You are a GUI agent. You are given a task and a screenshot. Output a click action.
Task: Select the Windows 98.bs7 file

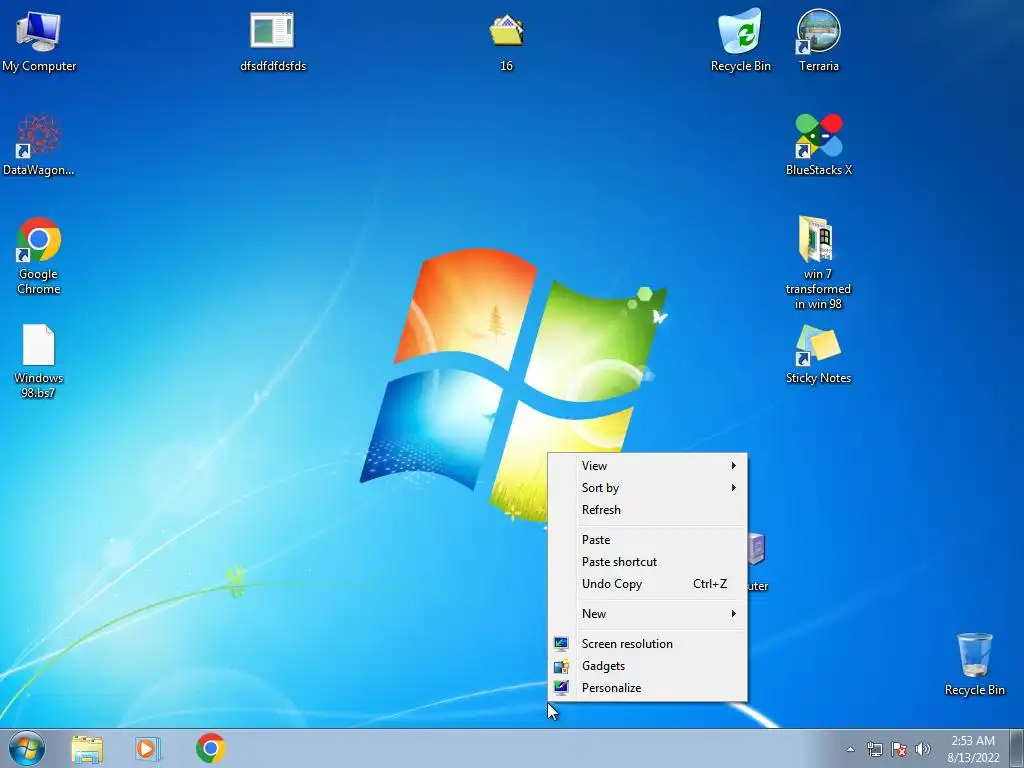(x=39, y=360)
